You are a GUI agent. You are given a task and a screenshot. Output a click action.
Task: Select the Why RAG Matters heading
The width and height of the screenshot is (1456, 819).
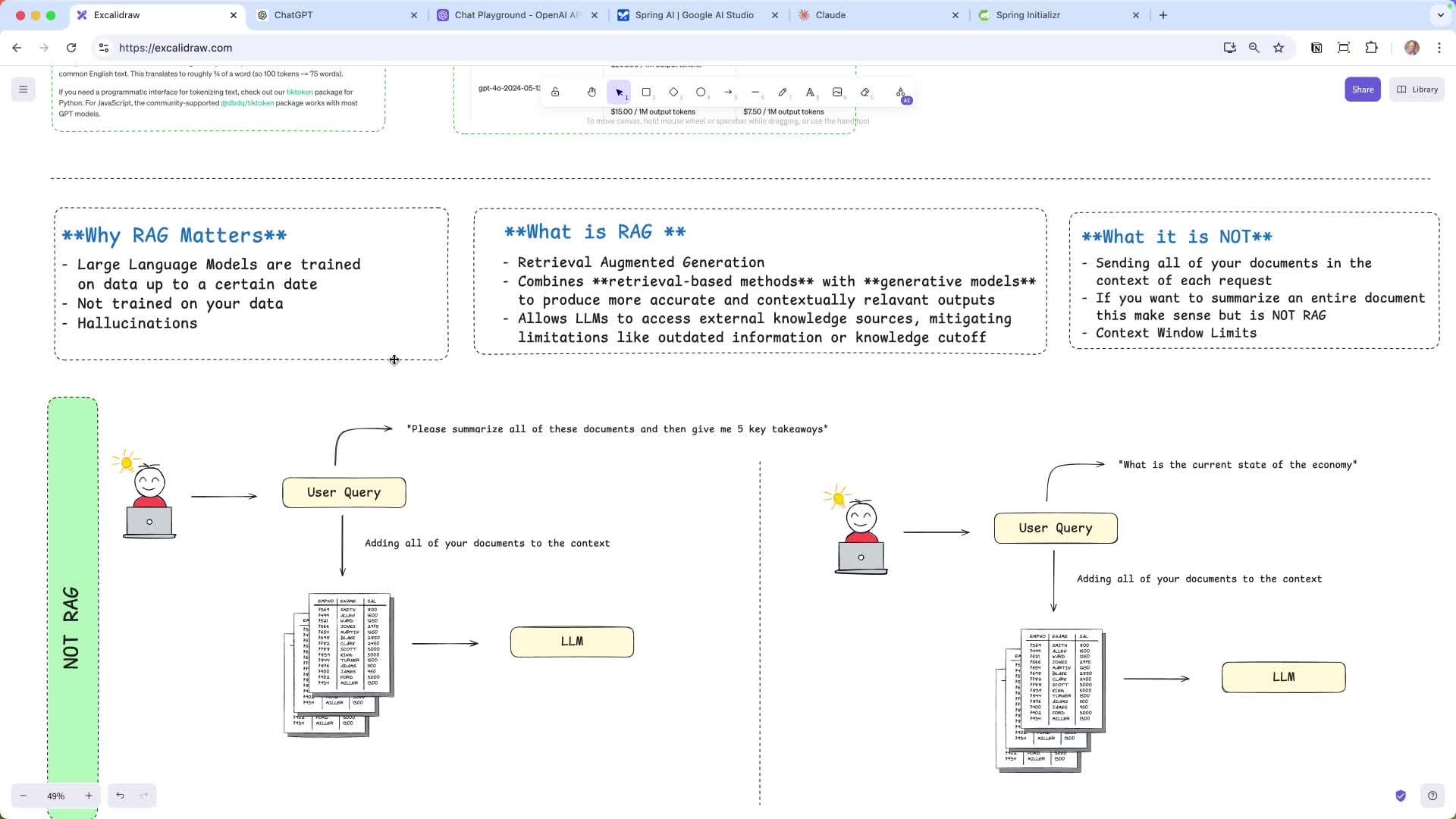click(x=174, y=236)
